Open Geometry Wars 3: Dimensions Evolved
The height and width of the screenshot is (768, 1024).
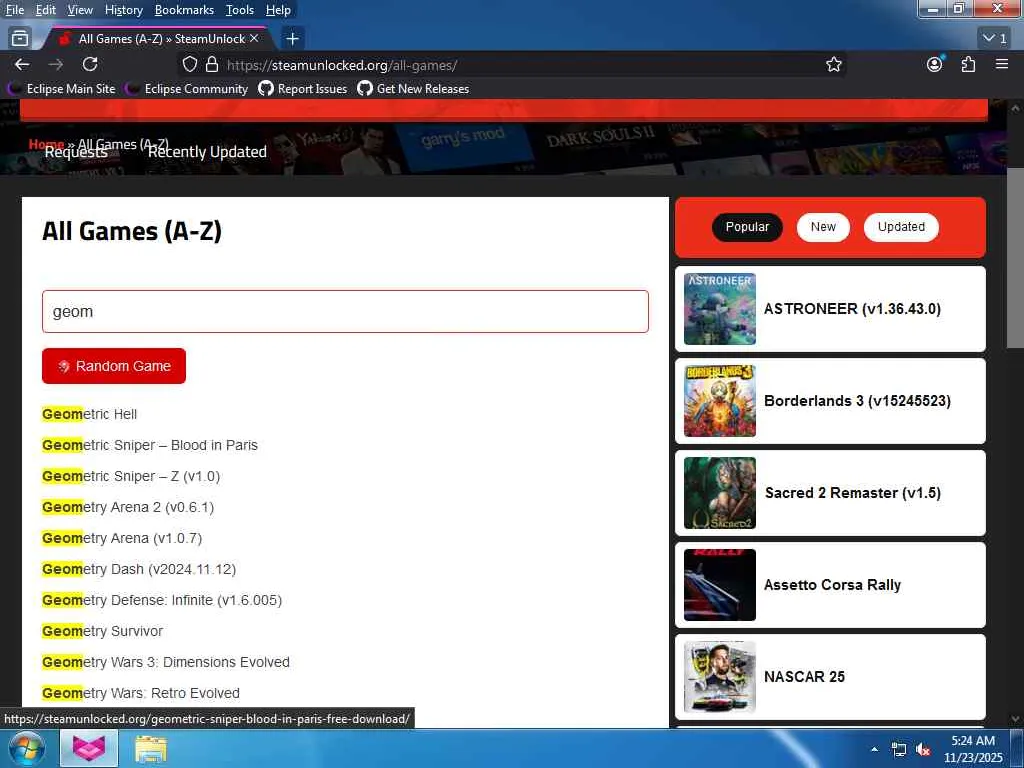click(165, 662)
